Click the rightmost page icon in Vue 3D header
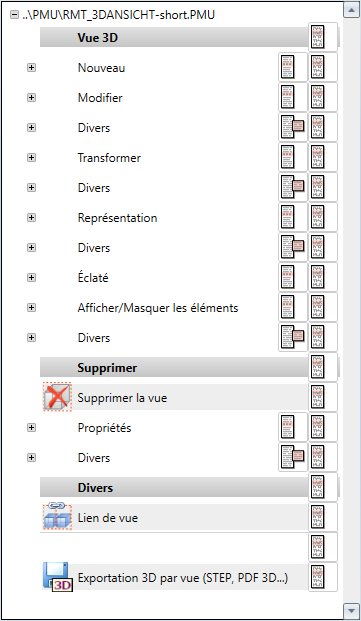 [323, 37]
